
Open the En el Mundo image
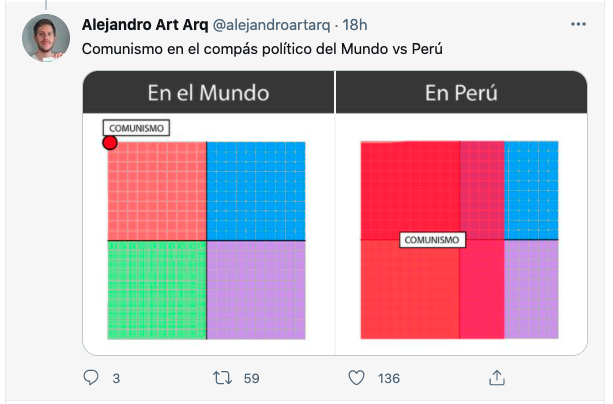208,213
